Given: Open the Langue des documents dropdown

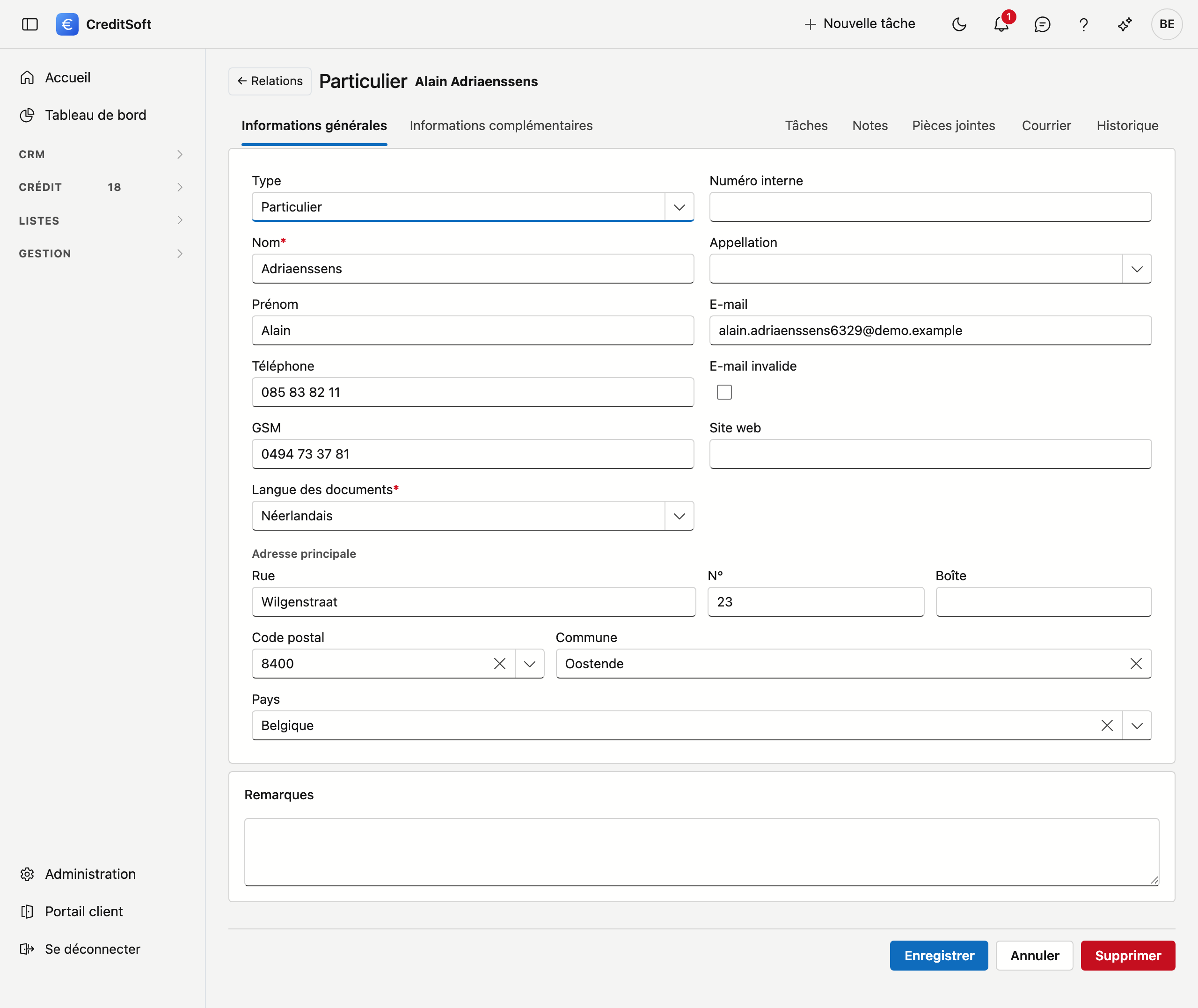Looking at the screenshot, I should (x=679, y=516).
